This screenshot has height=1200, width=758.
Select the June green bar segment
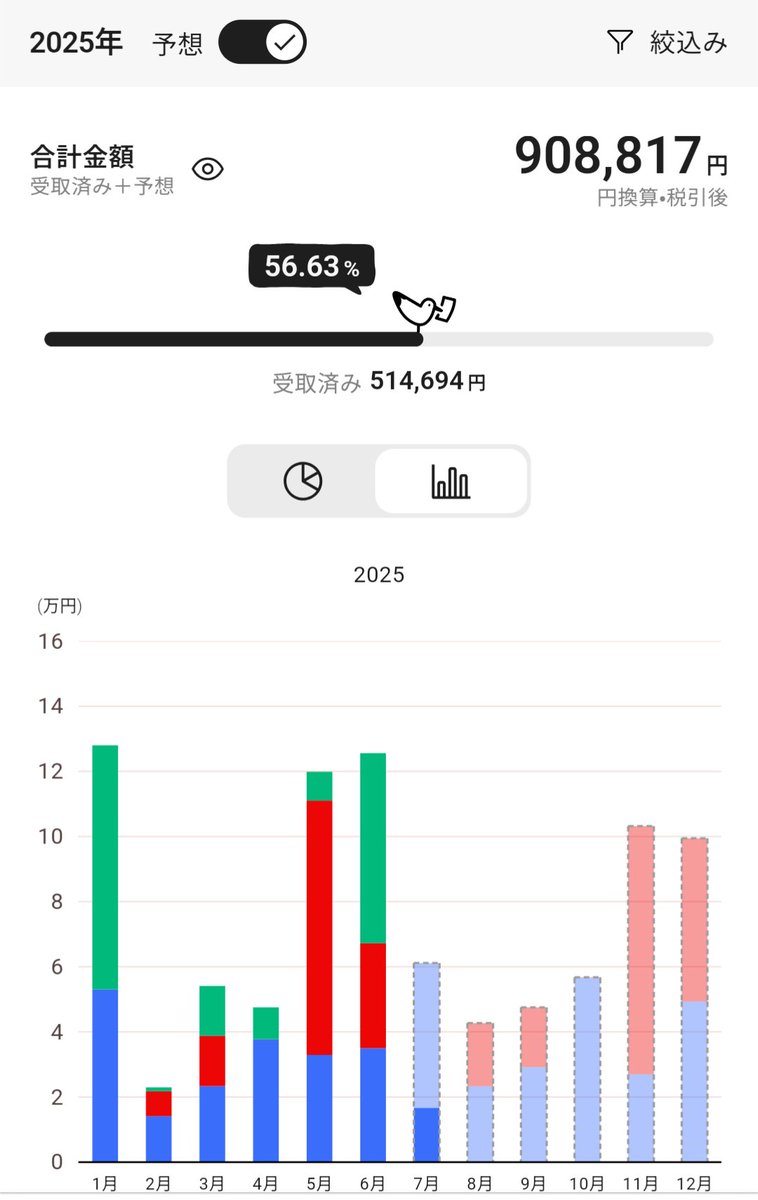(x=372, y=848)
